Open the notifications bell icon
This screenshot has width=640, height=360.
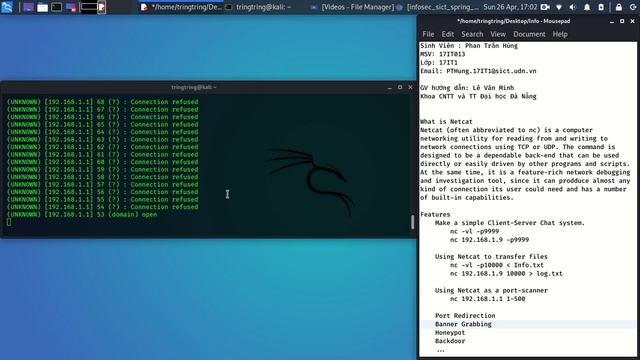click(x=587, y=7)
